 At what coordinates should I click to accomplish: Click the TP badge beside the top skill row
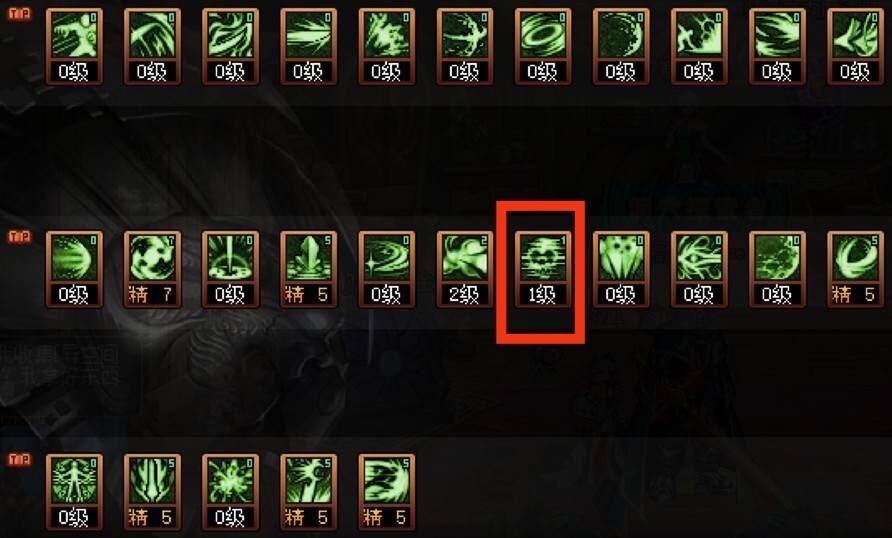pos(19,14)
